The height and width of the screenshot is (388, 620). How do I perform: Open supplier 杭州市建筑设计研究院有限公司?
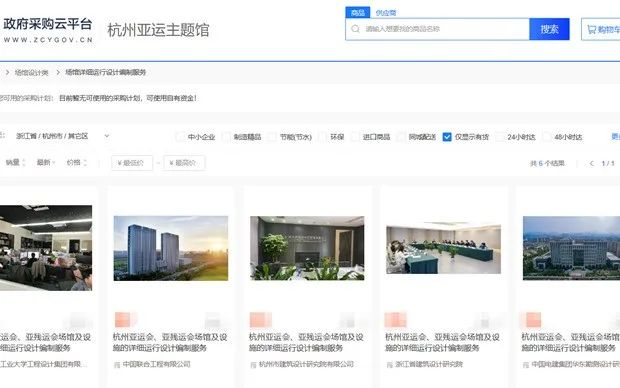click(x=306, y=364)
